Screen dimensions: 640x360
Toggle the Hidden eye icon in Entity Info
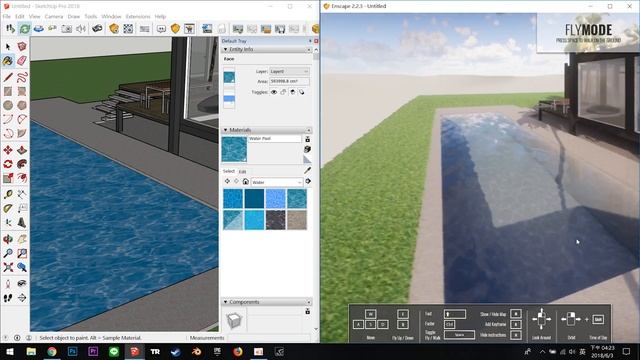tap(274, 92)
